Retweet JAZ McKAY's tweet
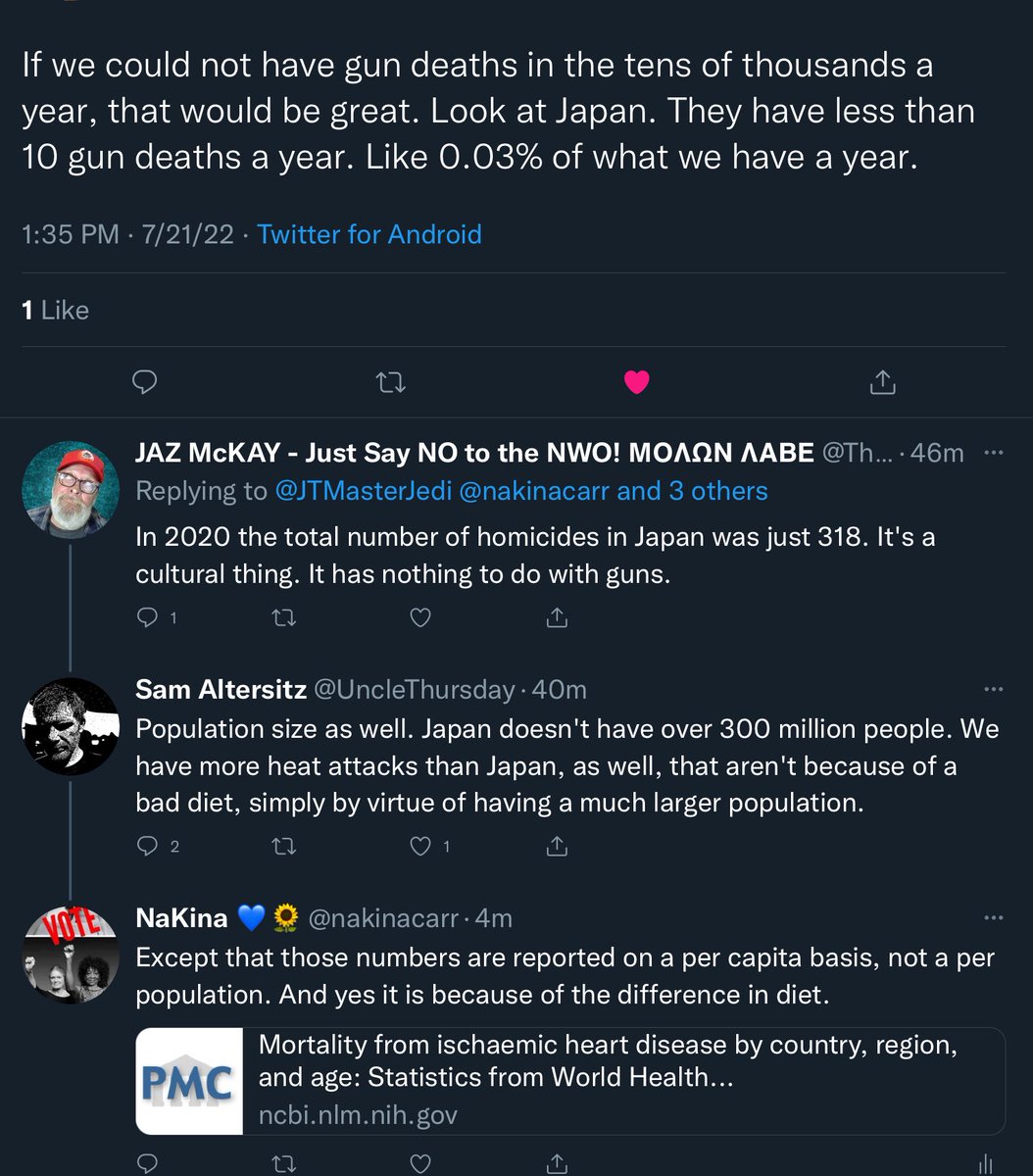Viewport: 1033px width, 1176px height. [x=284, y=617]
